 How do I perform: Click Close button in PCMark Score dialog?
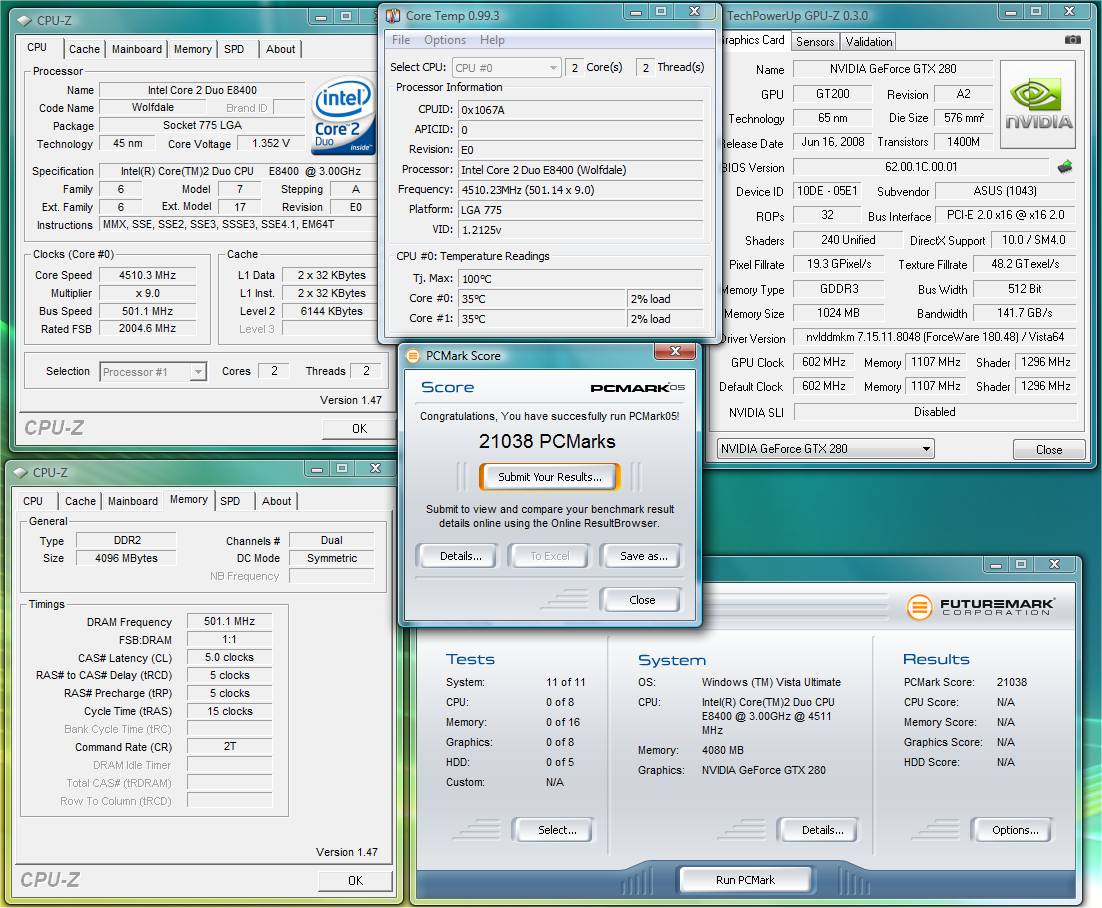642,600
